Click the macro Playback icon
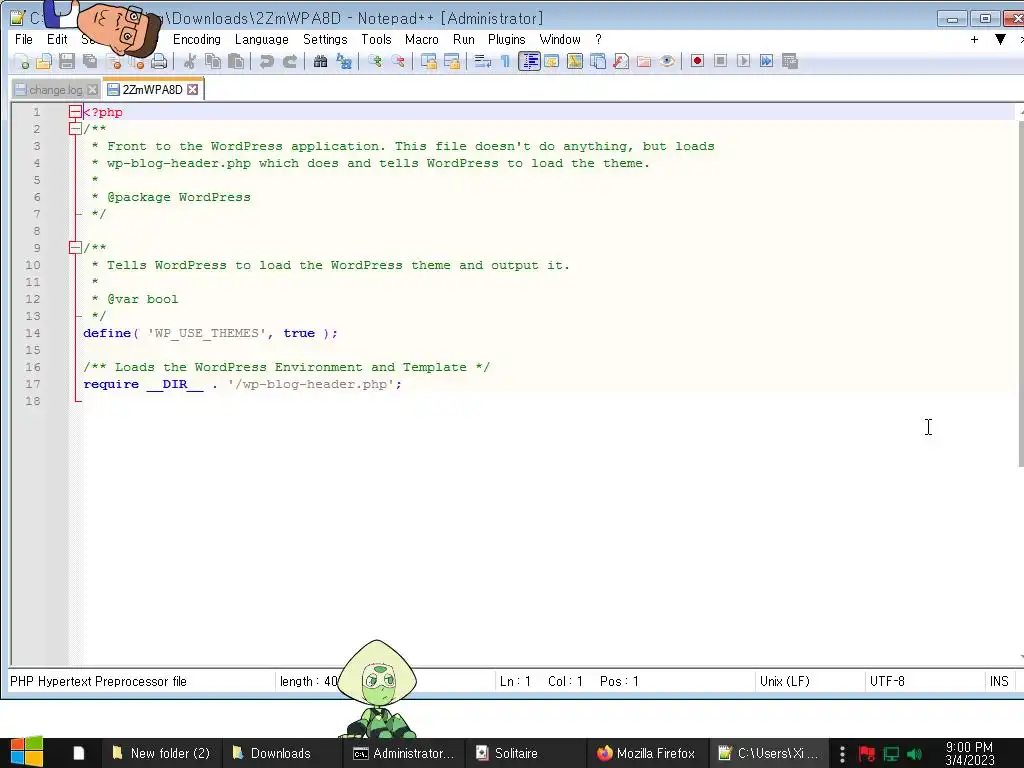Viewport: 1024px width, 768px height. click(x=743, y=61)
